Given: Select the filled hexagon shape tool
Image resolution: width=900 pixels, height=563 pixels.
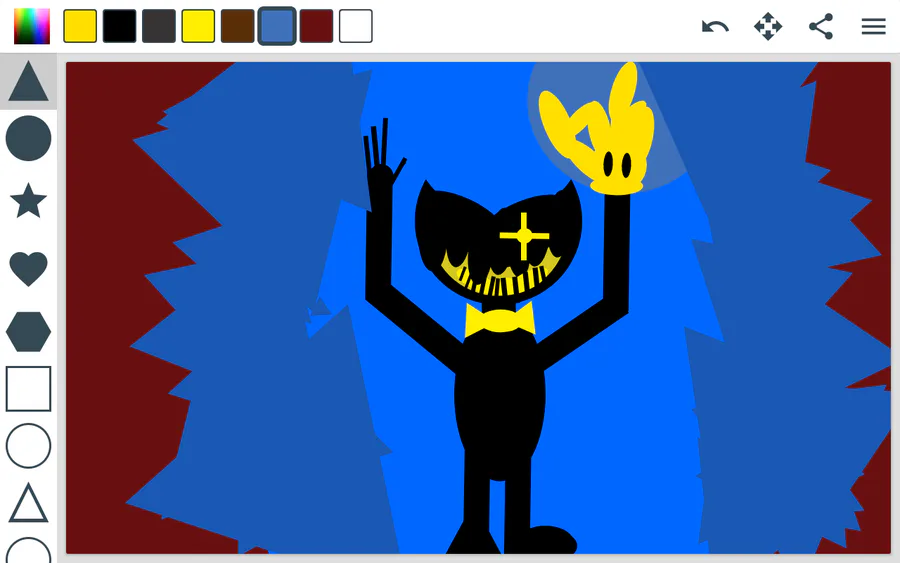Looking at the screenshot, I should 28,332.
